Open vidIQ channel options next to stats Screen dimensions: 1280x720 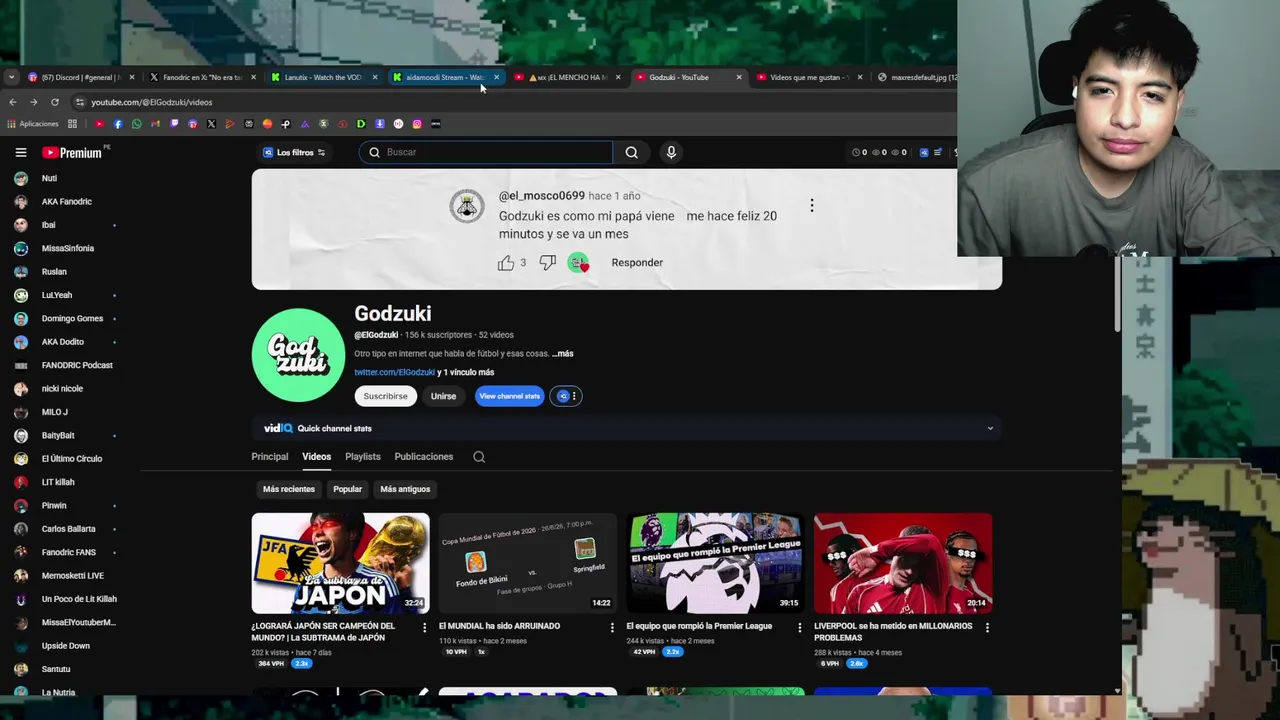coord(567,396)
